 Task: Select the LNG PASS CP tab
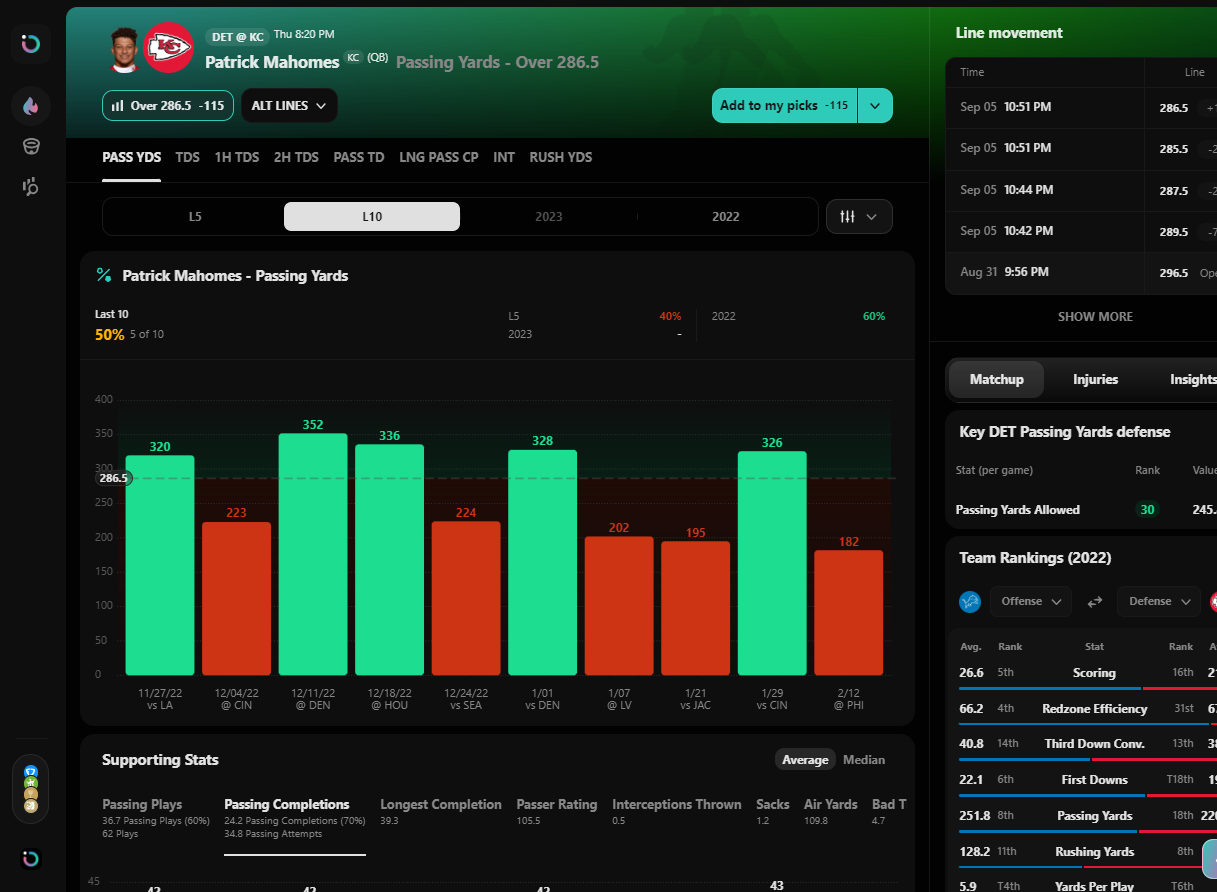439,158
